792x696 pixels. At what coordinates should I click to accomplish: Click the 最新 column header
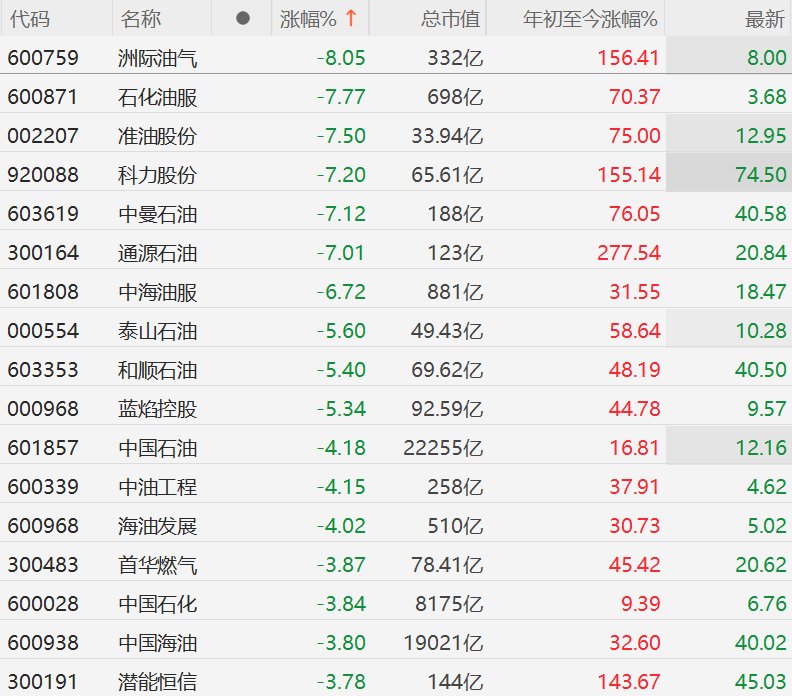pos(765,19)
